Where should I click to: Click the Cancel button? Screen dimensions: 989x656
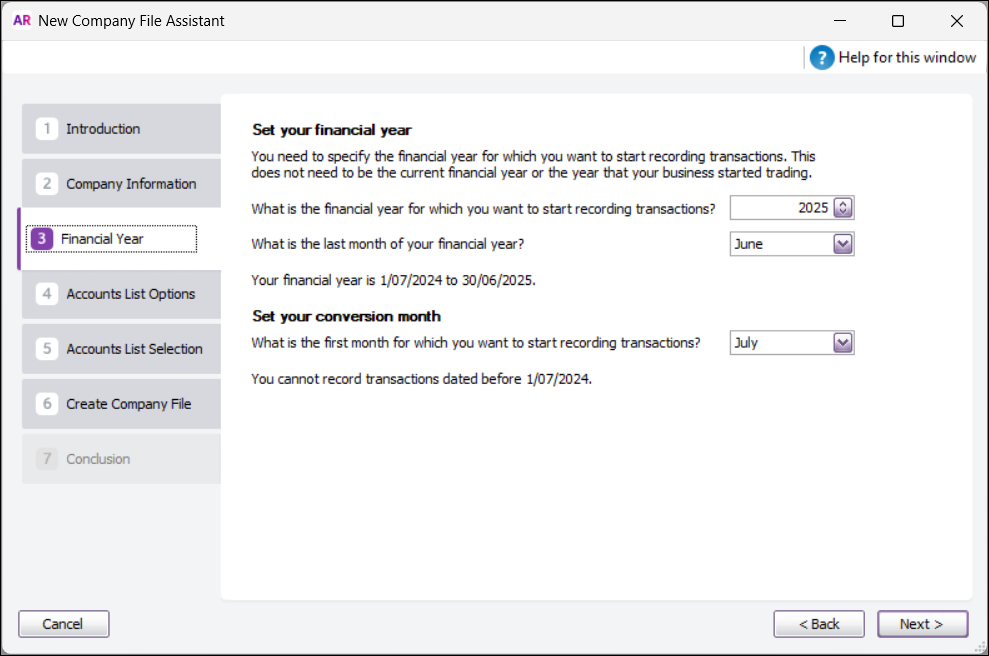tap(63, 623)
